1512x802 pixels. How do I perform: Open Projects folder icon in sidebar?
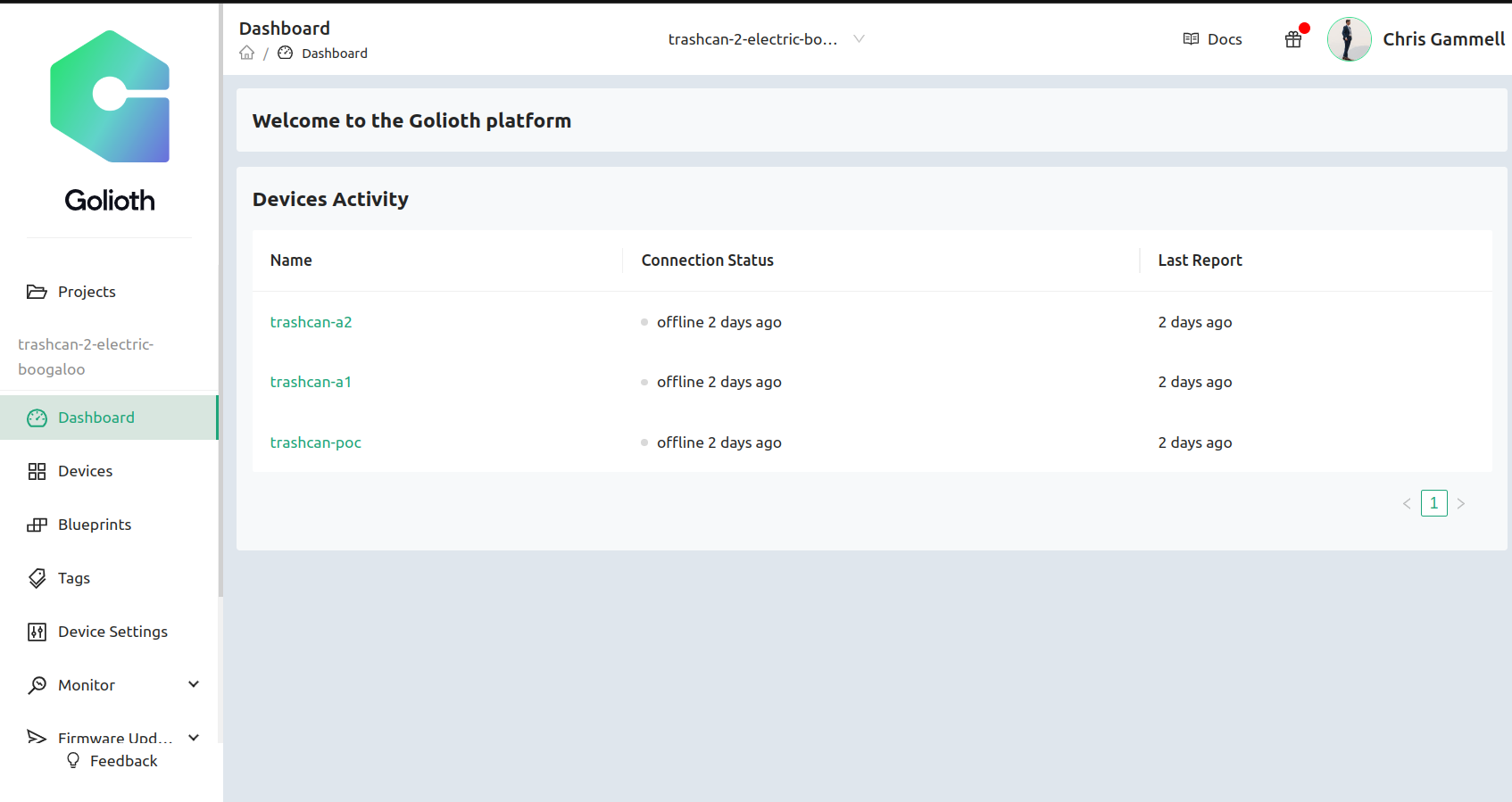37,292
